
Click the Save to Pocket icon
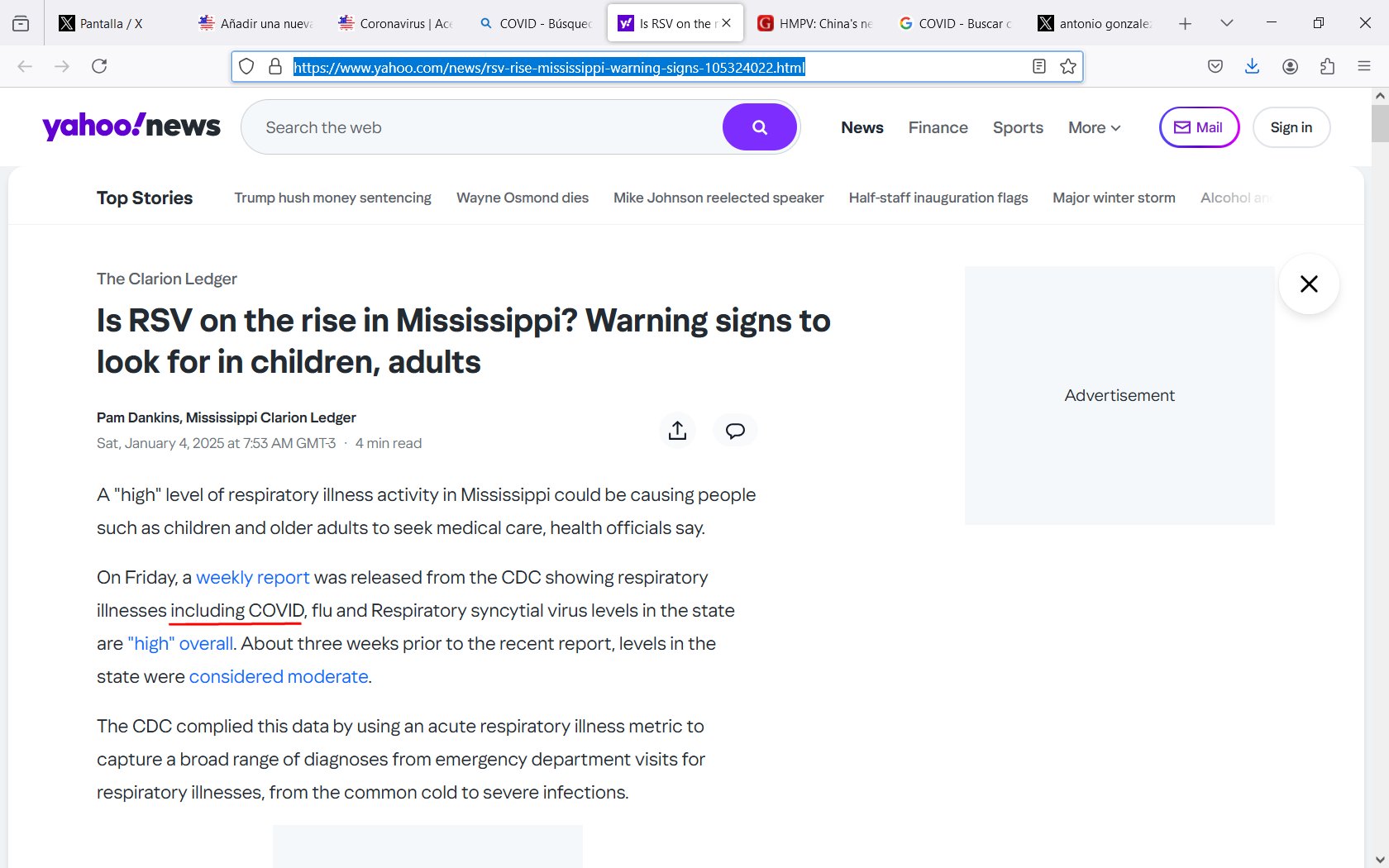coord(1215,67)
